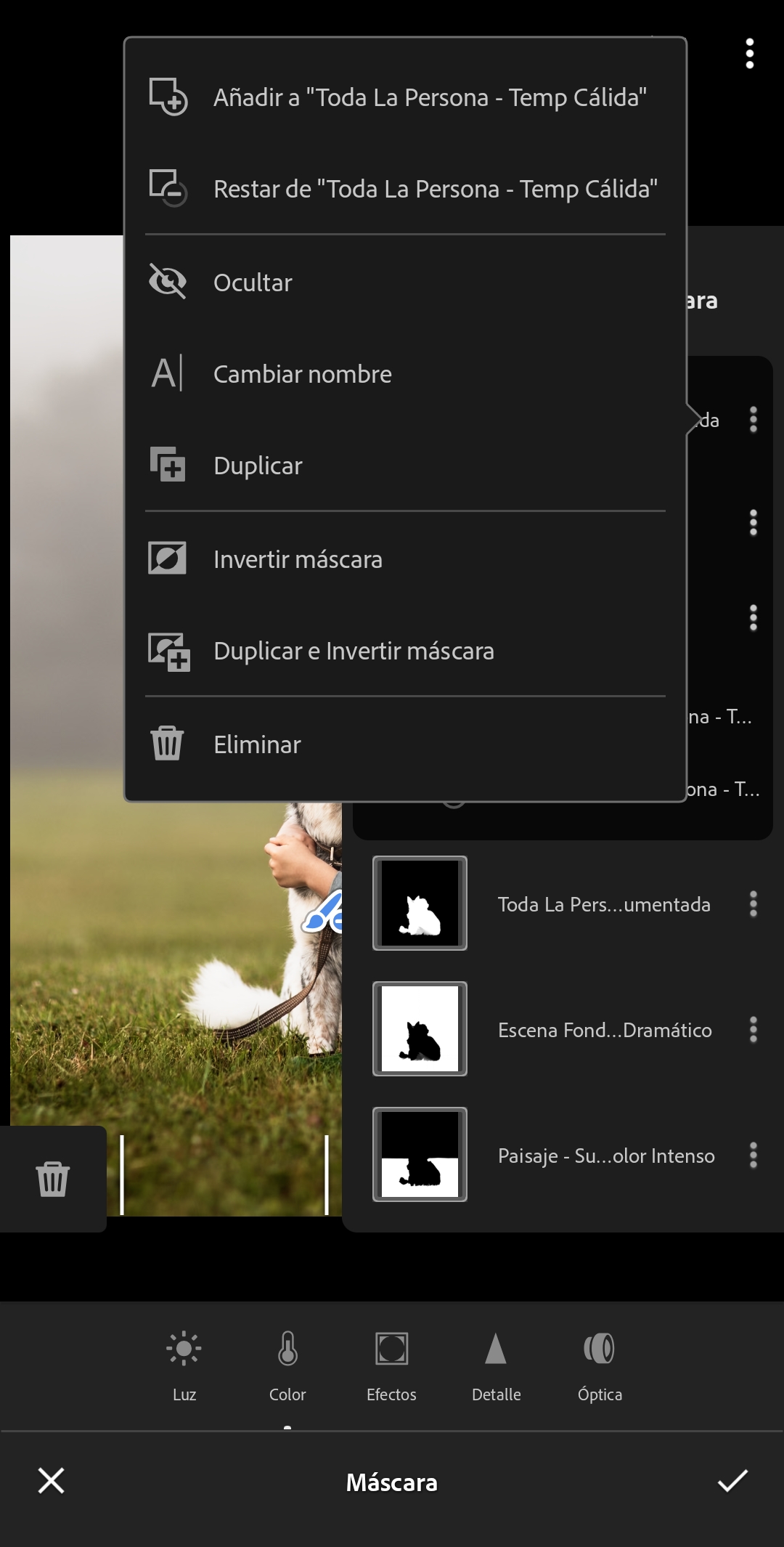Click the duplicate and invert icon

point(168,651)
